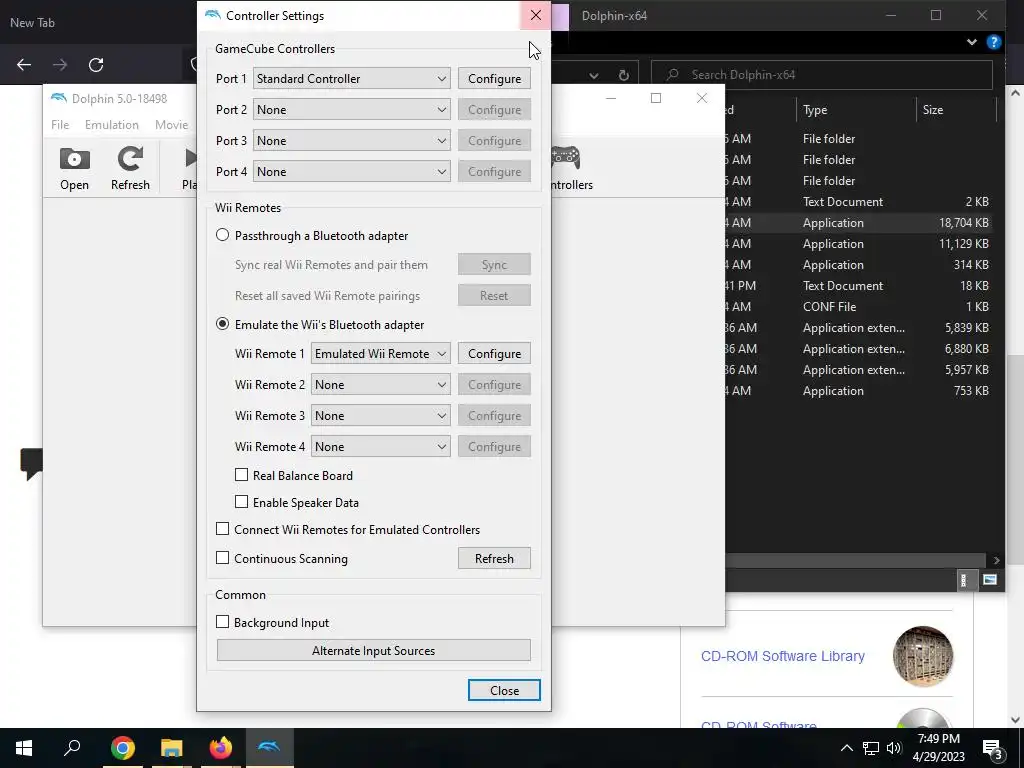Open the blue help icon in Explorer
Image resolution: width=1024 pixels, height=768 pixels.
tap(994, 42)
